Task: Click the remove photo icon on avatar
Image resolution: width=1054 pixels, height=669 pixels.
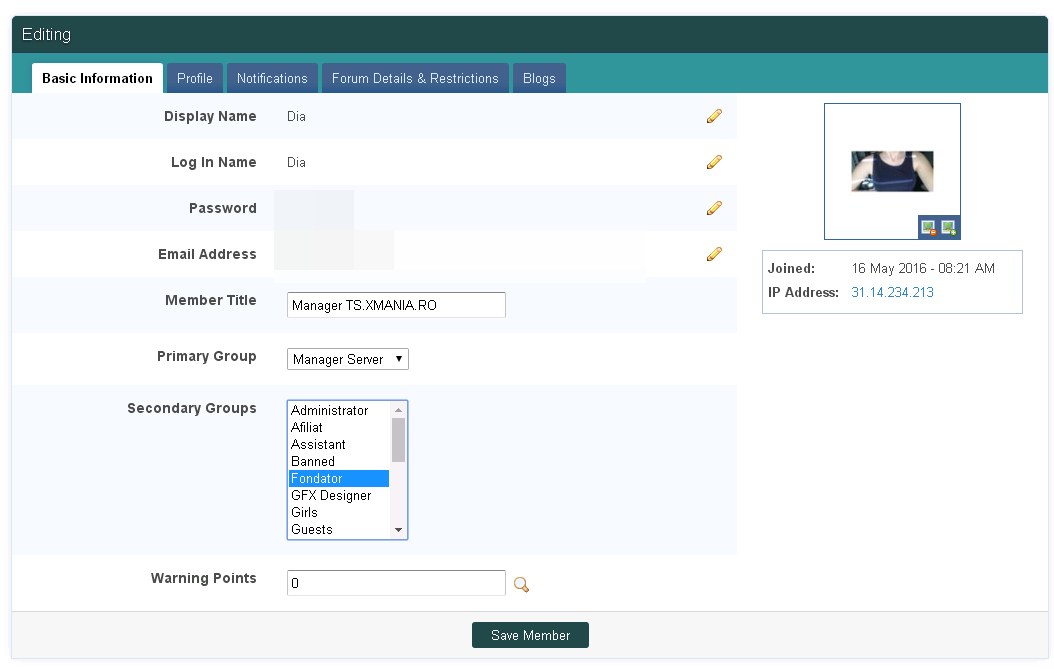Action: click(x=928, y=227)
